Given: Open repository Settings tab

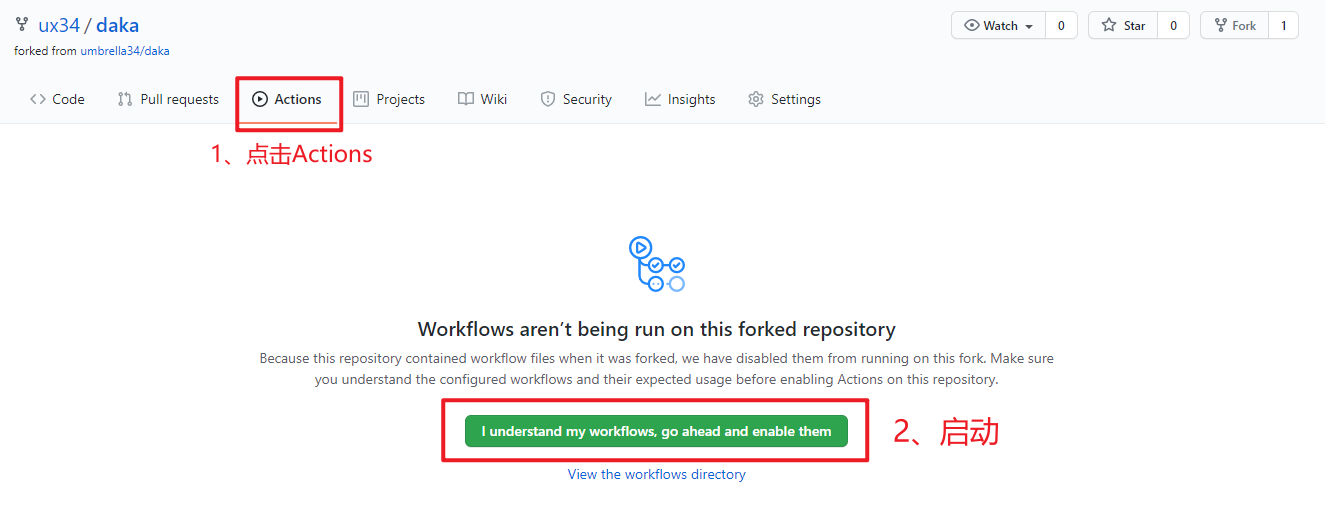Looking at the screenshot, I should coord(785,99).
